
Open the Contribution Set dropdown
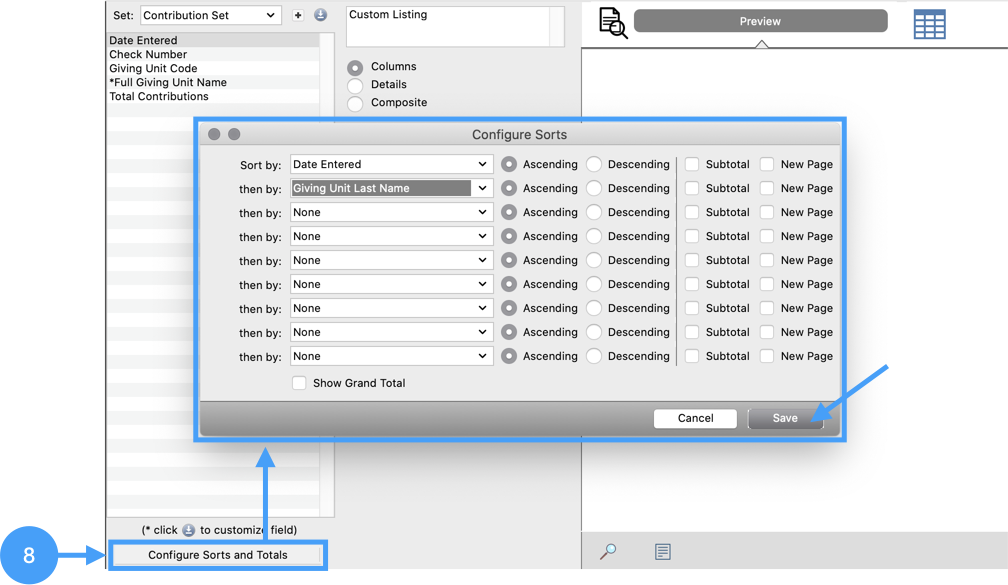[210, 15]
